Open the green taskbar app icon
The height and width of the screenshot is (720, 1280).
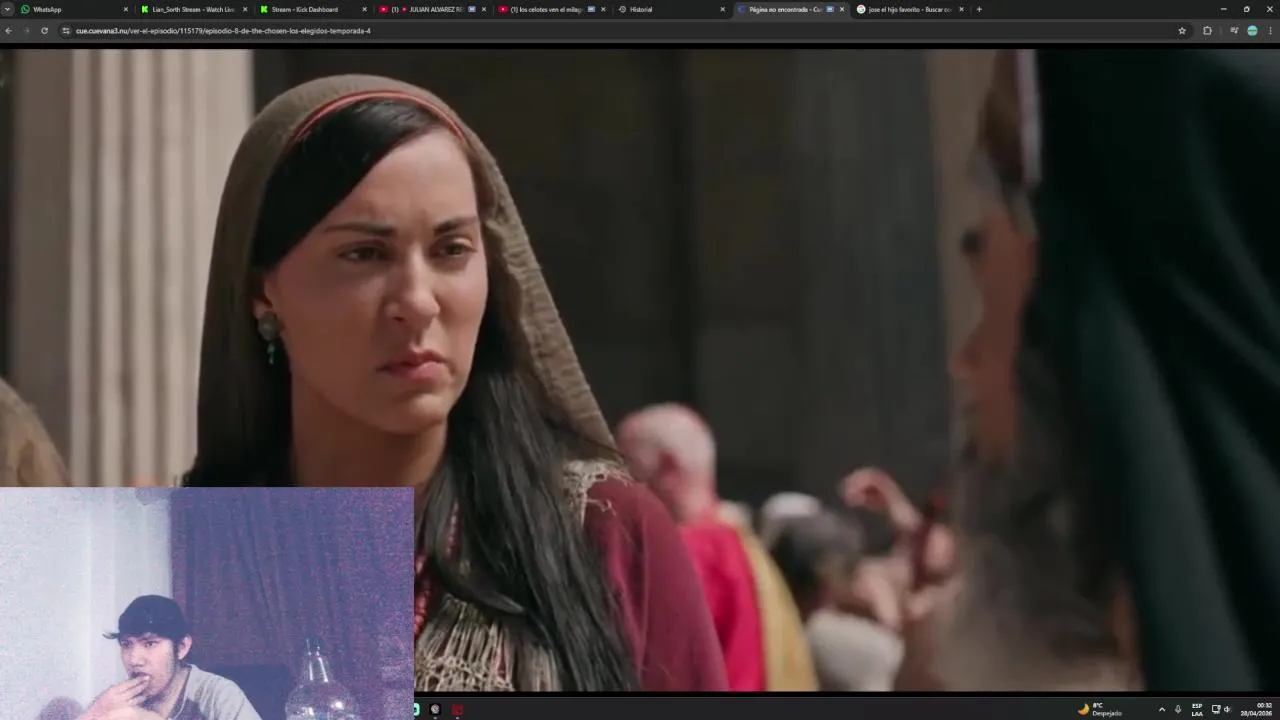tap(416, 709)
